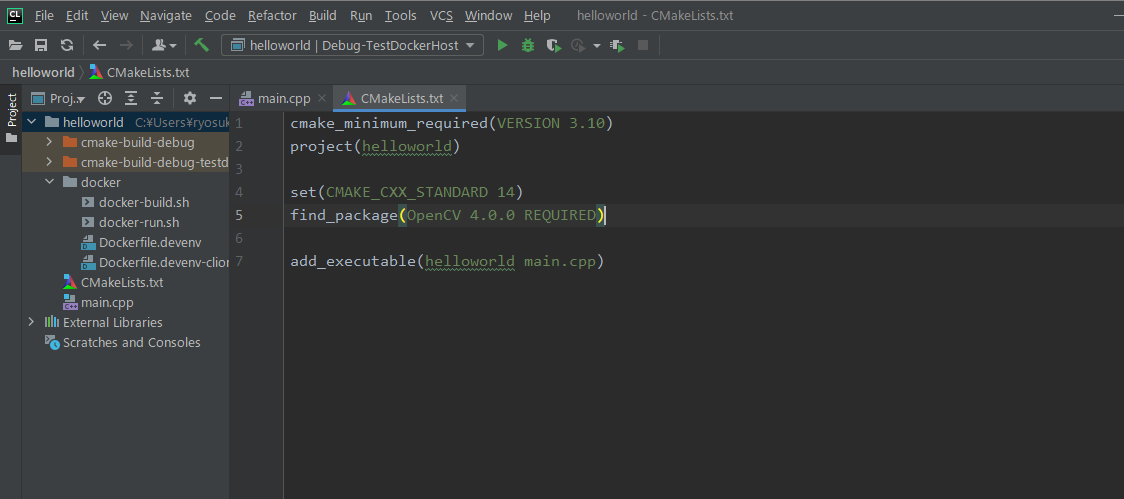The height and width of the screenshot is (499, 1124).
Task: Click helloworld in the breadcrumb bar
Action: (x=43, y=72)
